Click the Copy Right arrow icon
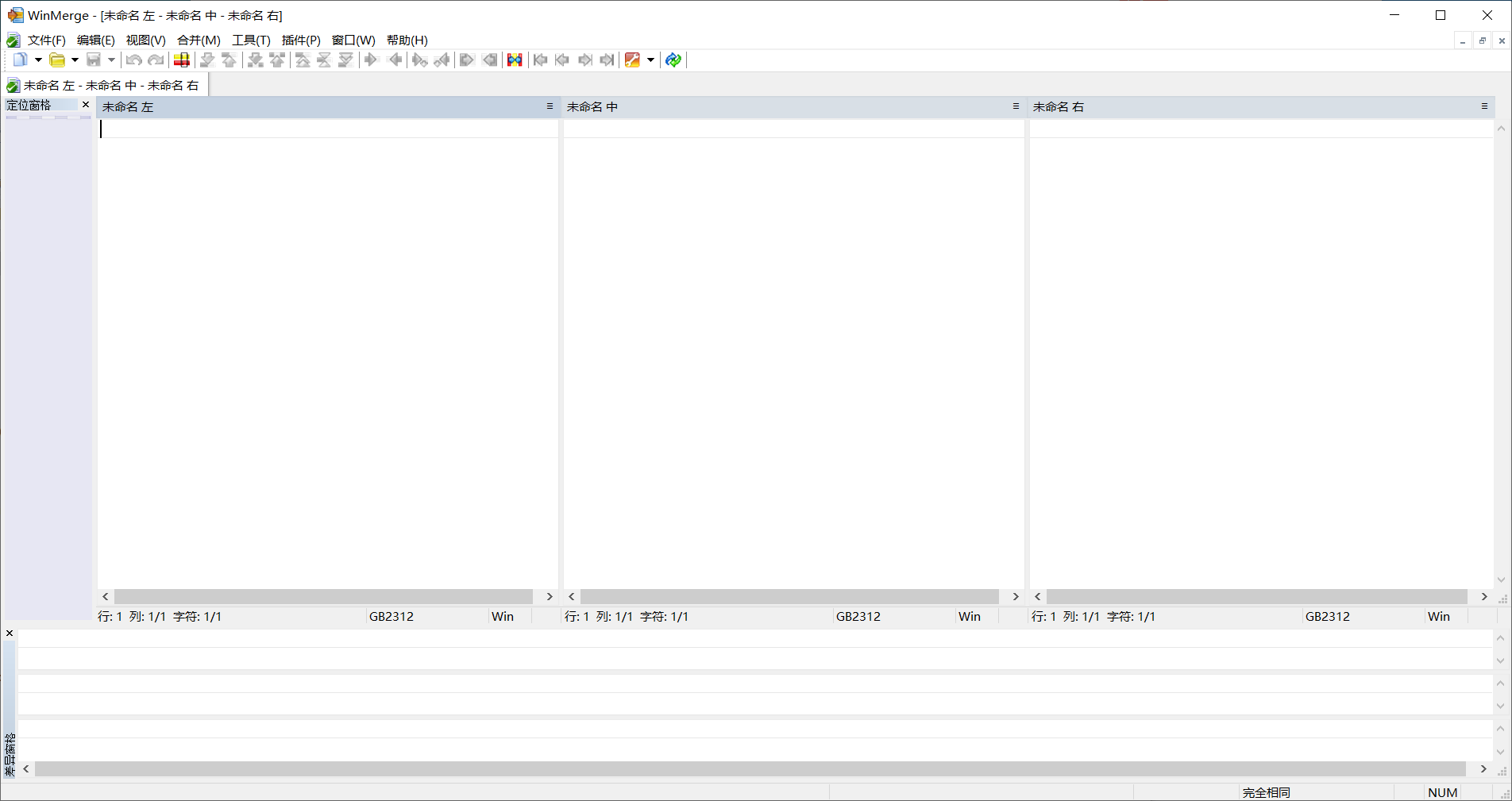The height and width of the screenshot is (801, 1512). [372, 60]
